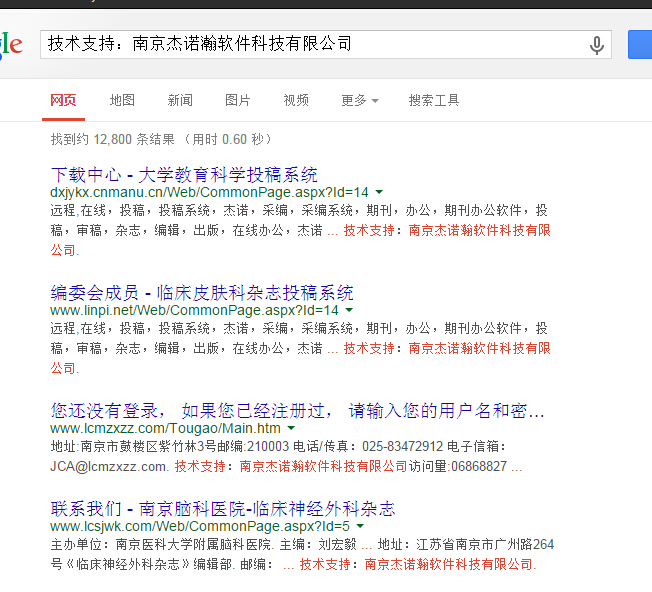Click URL text www.linpi.net/Web/CommonPage.aspx?Id=14

point(194,311)
